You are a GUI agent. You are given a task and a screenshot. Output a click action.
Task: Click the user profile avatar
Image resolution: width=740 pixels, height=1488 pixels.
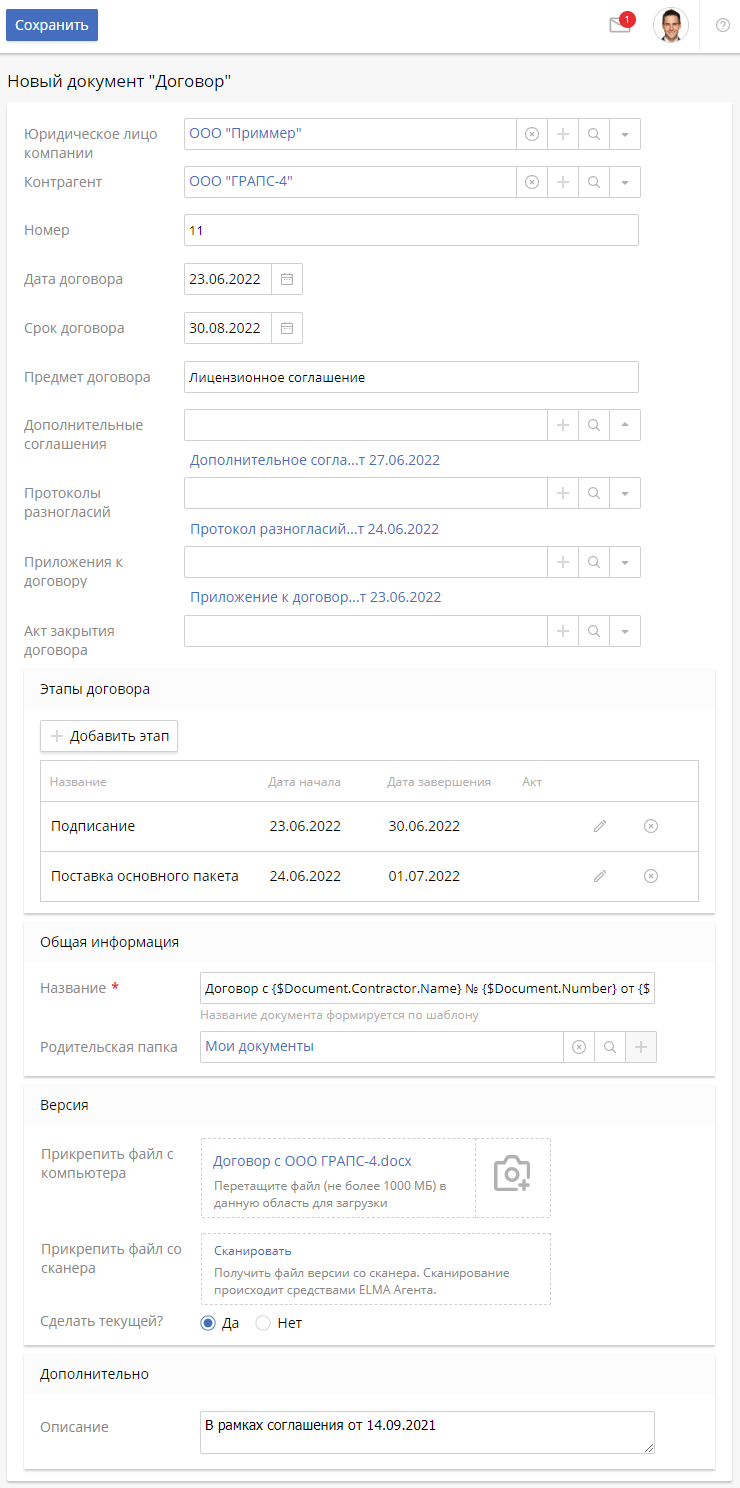click(671, 25)
